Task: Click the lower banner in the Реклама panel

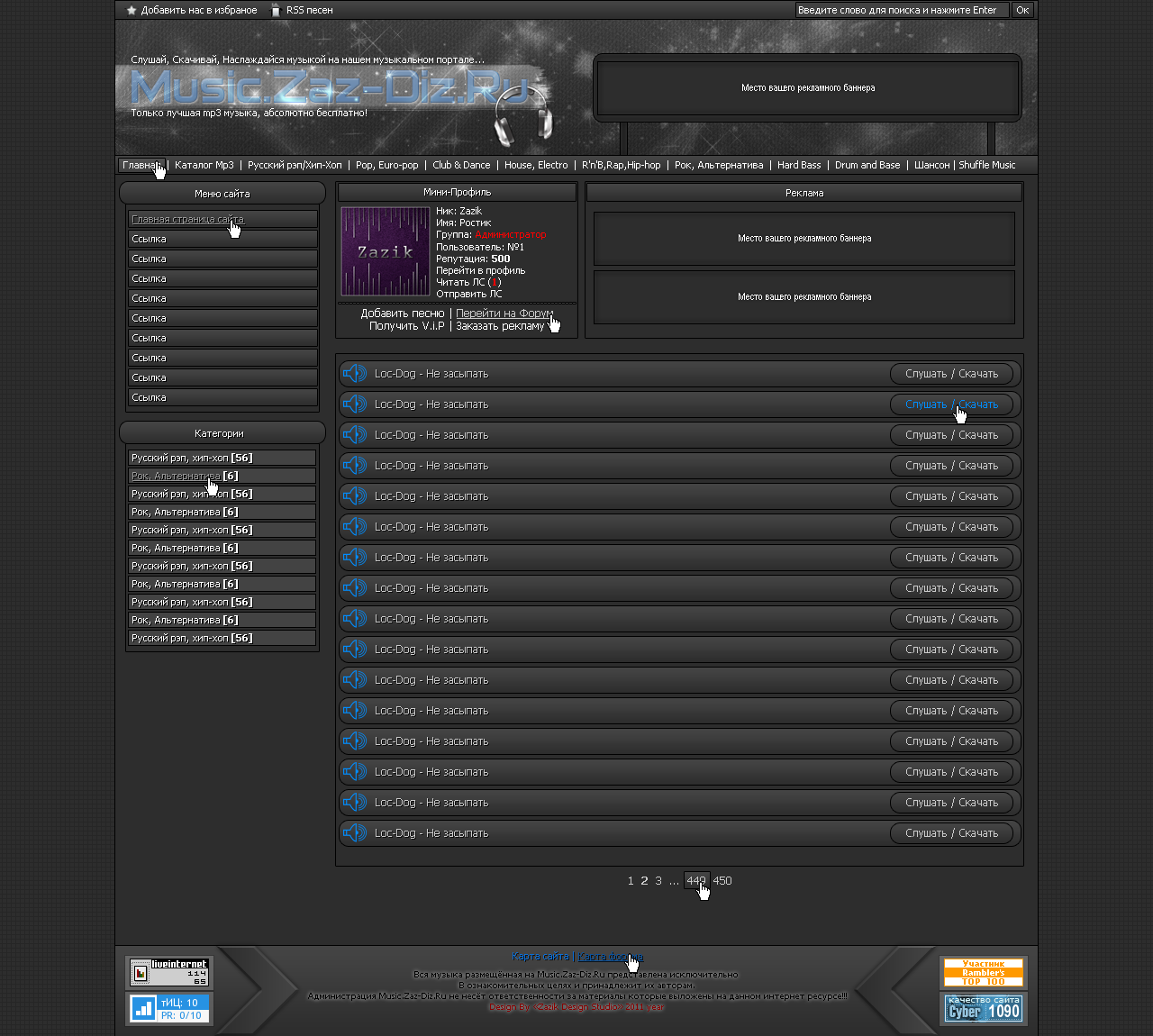Action: pyautogui.click(x=804, y=296)
